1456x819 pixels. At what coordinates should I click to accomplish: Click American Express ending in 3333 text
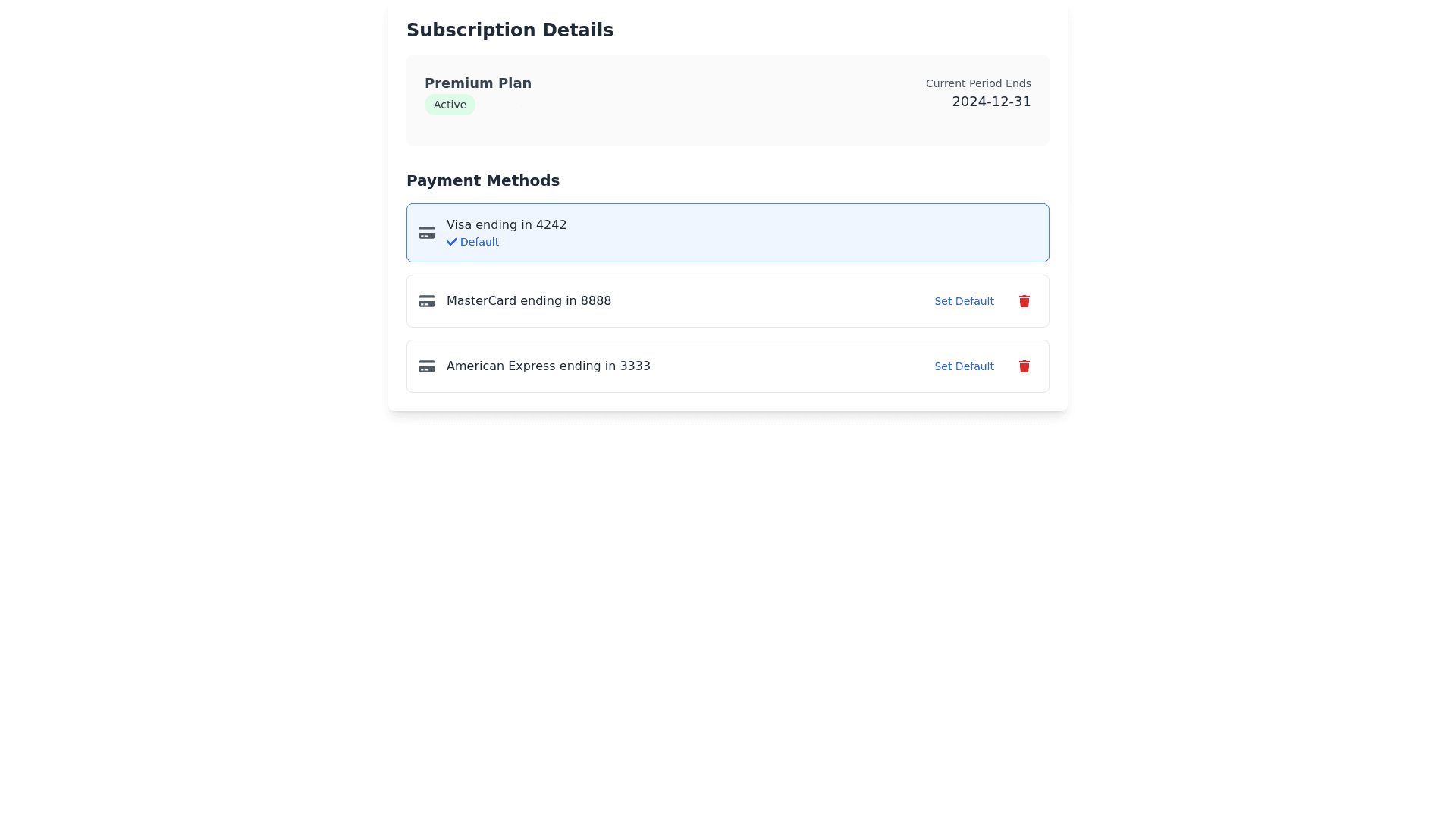[548, 366]
